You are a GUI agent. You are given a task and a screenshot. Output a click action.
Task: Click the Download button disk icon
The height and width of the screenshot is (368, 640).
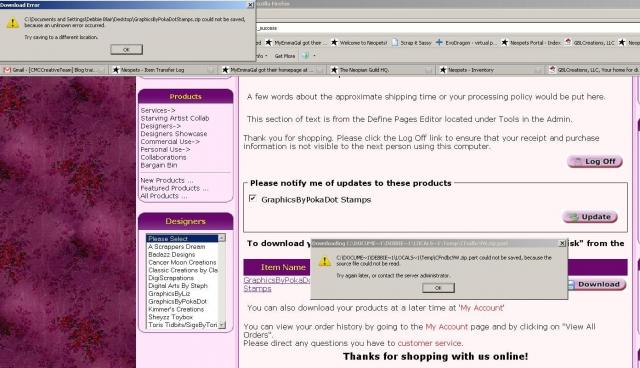pyautogui.click(x=571, y=285)
